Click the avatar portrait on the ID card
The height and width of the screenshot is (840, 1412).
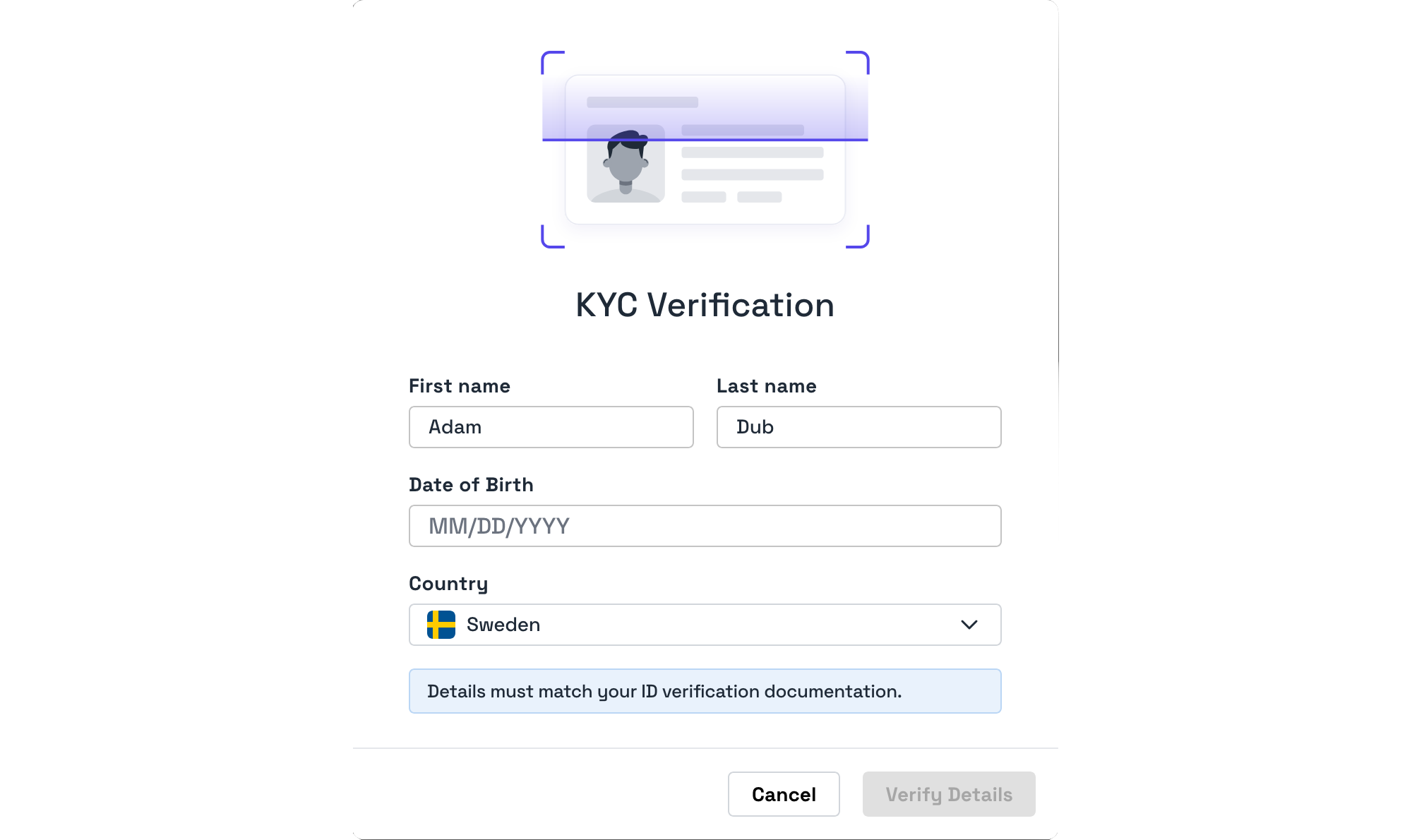[626, 164]
